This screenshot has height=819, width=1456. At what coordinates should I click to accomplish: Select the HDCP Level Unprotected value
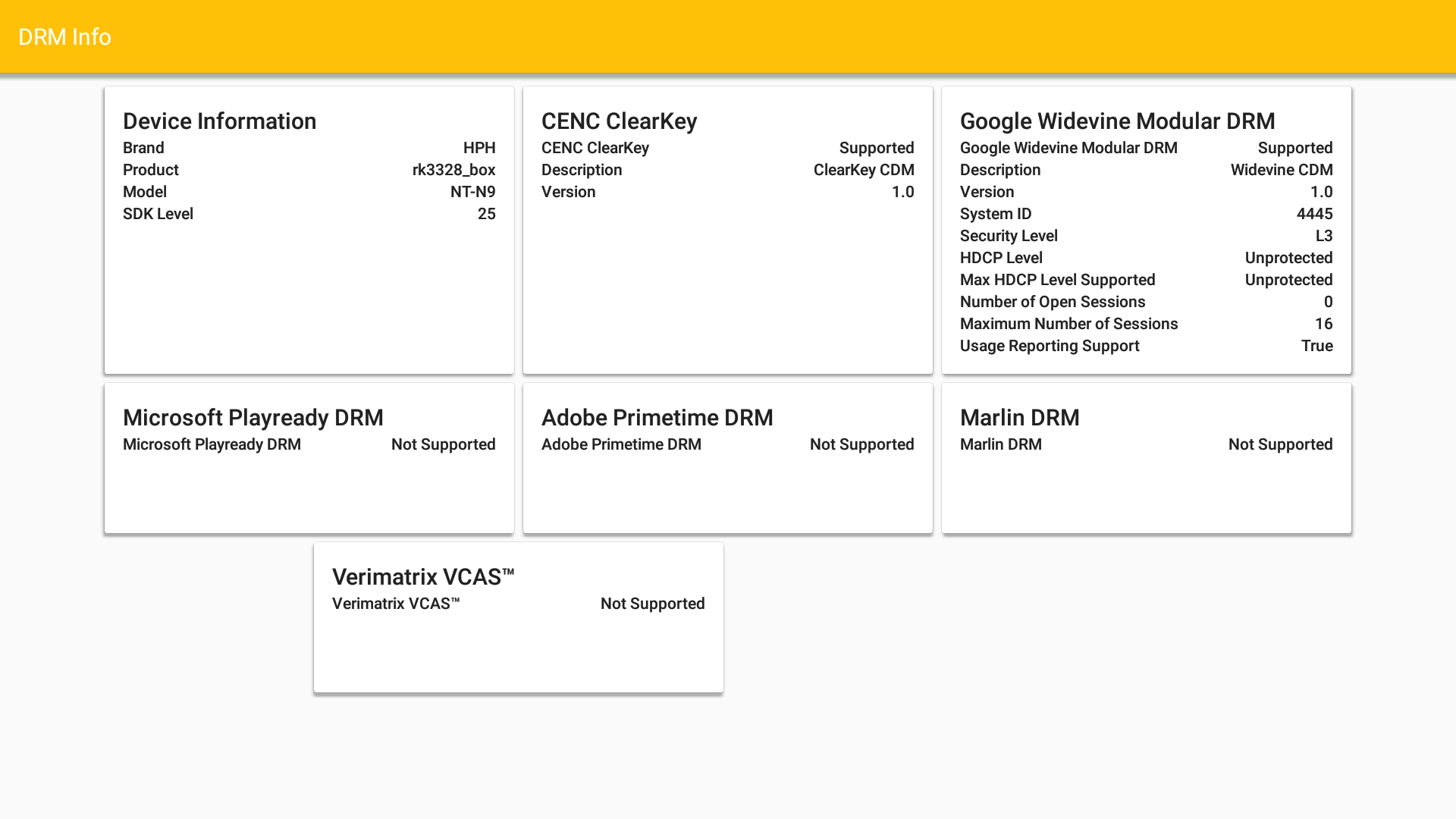coord(1288,258)
